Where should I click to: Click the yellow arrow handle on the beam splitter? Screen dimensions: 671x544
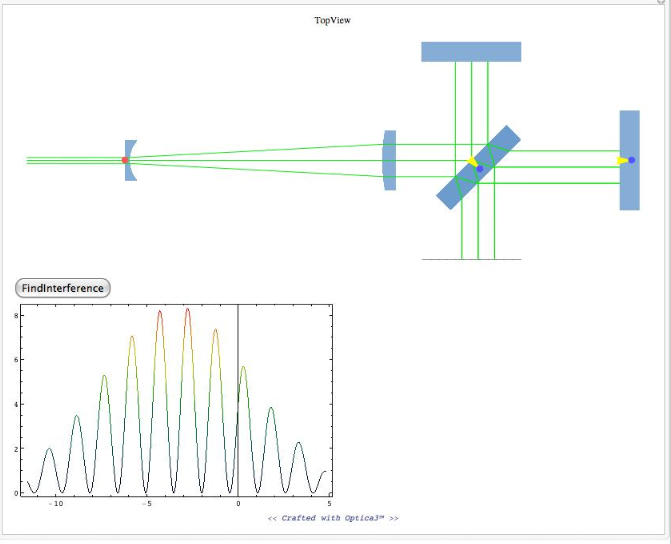472,162
